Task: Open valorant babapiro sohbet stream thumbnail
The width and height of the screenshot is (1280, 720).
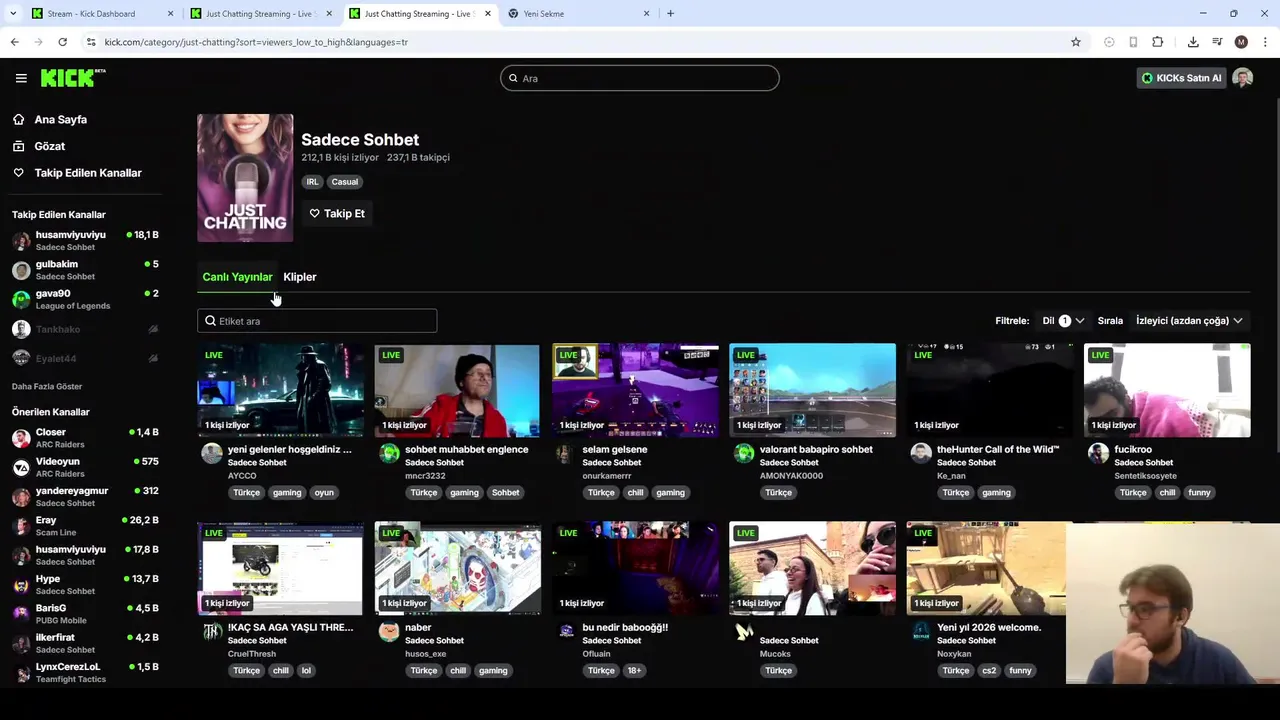Action: coord(812,390)
